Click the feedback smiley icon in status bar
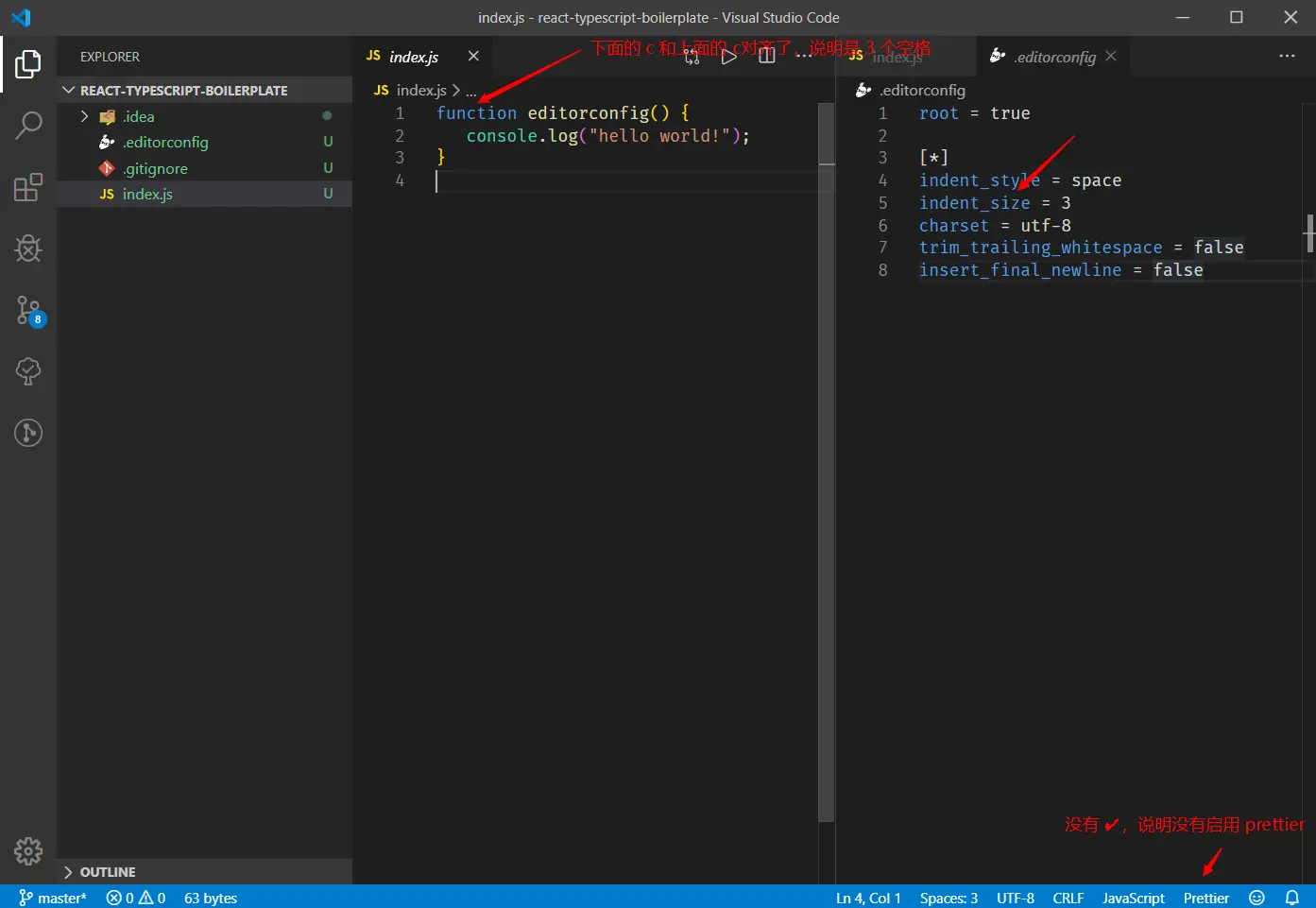 pyautogui.click(x=1256, y=898)
